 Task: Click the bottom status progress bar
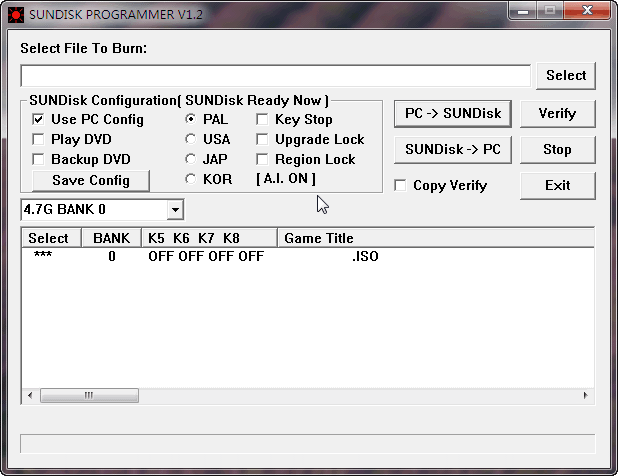(x=307, y=444)
